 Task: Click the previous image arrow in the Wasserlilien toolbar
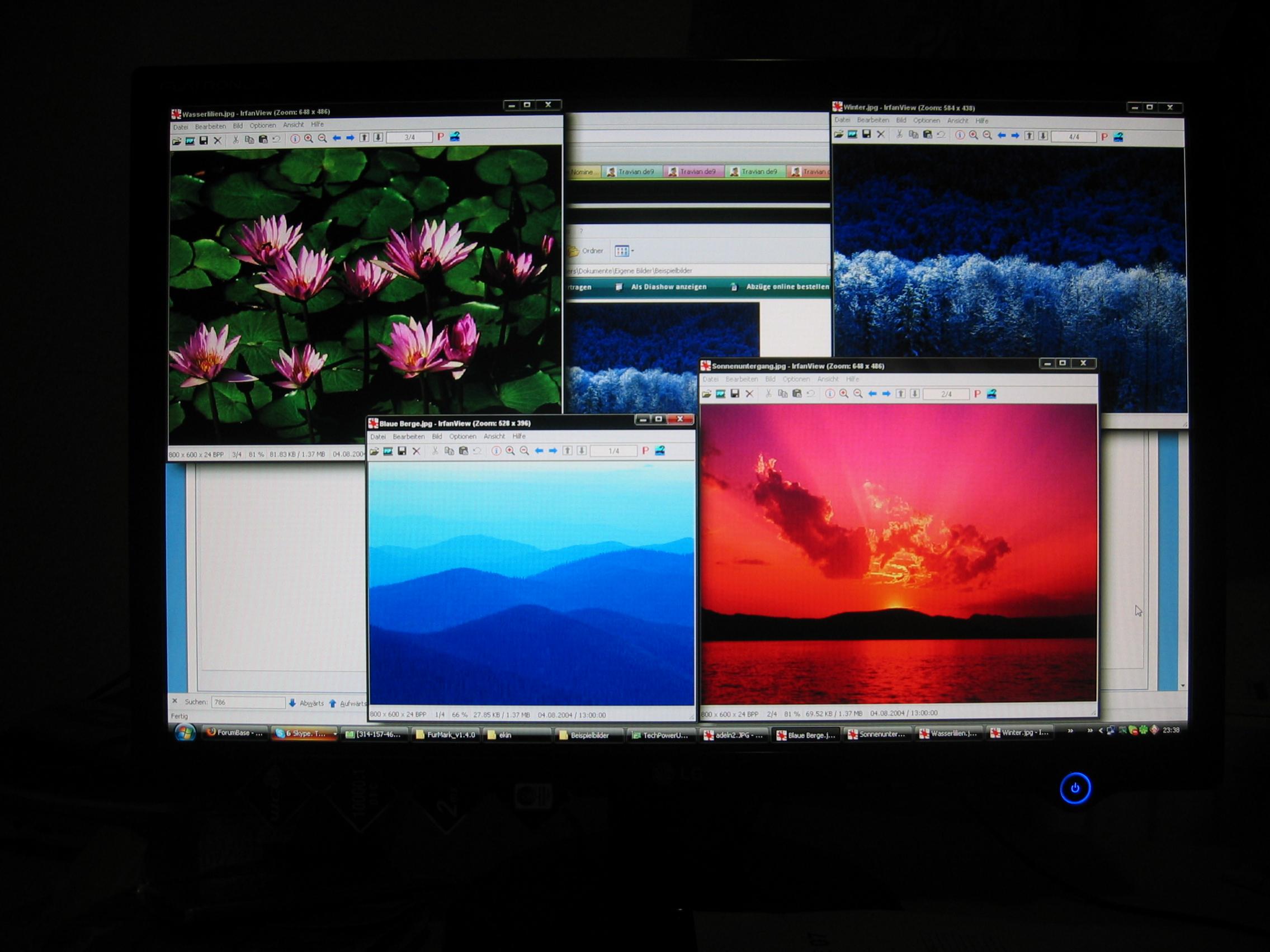coord(337,138)
